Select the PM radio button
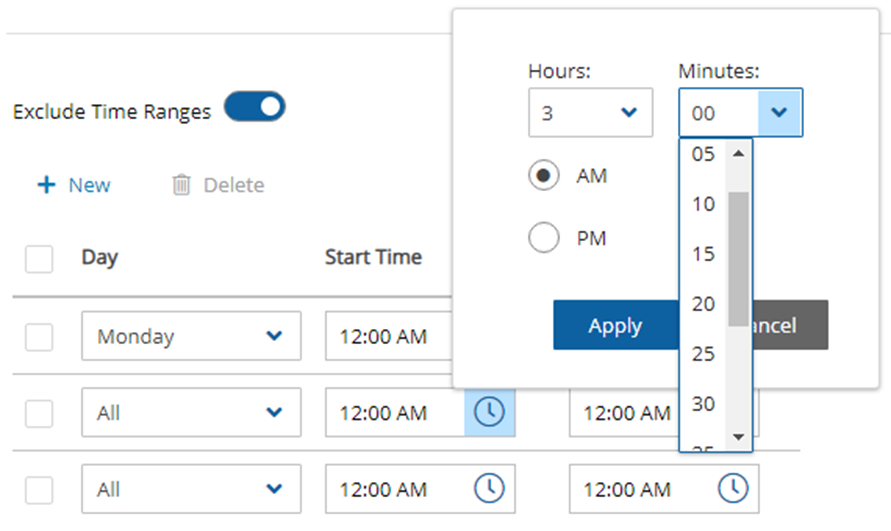The height and width of the screenshot is (531, 891). tap(544, 239)
